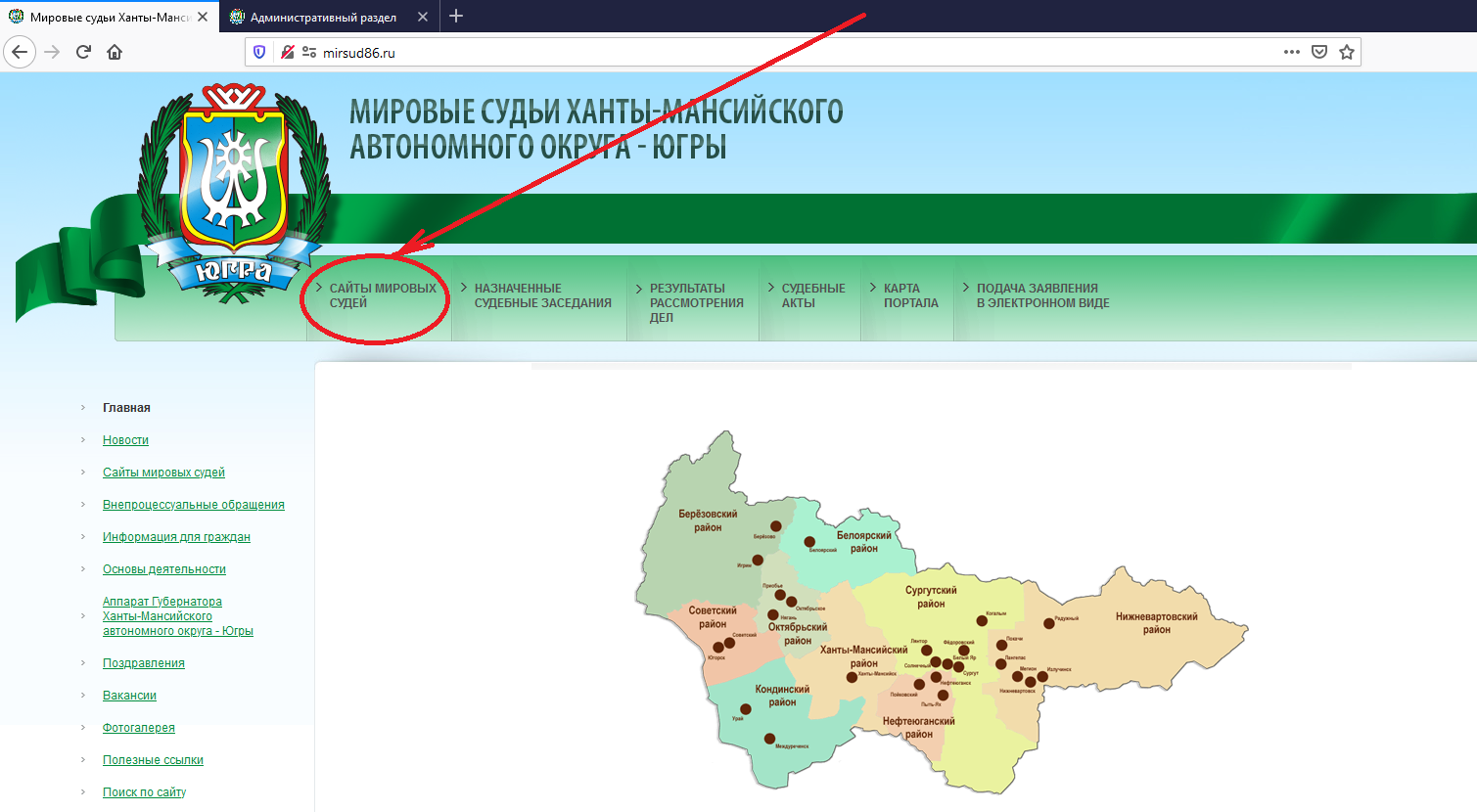Click Кондинский район label on map
The height and width of the screenshot is (812, 1477).
(x=782, y=696)
